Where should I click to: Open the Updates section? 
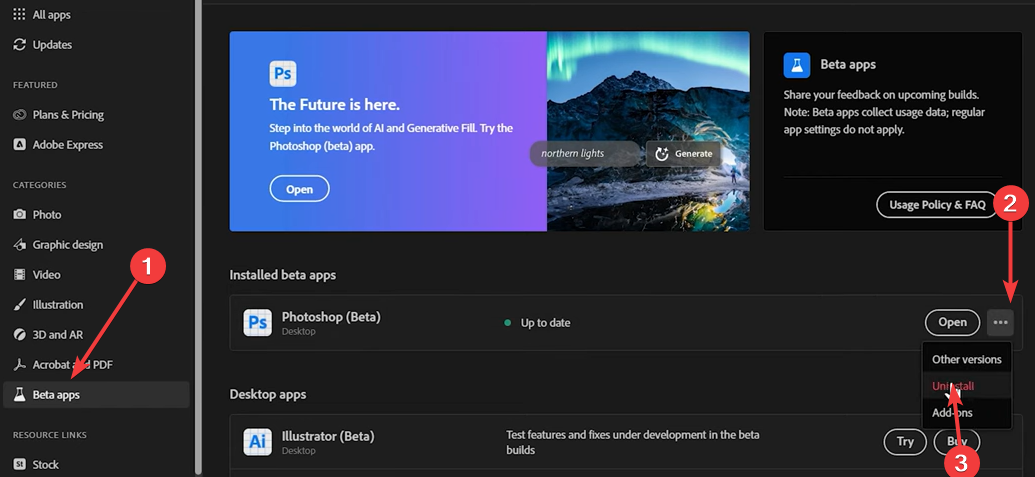[x=42, y=45]
